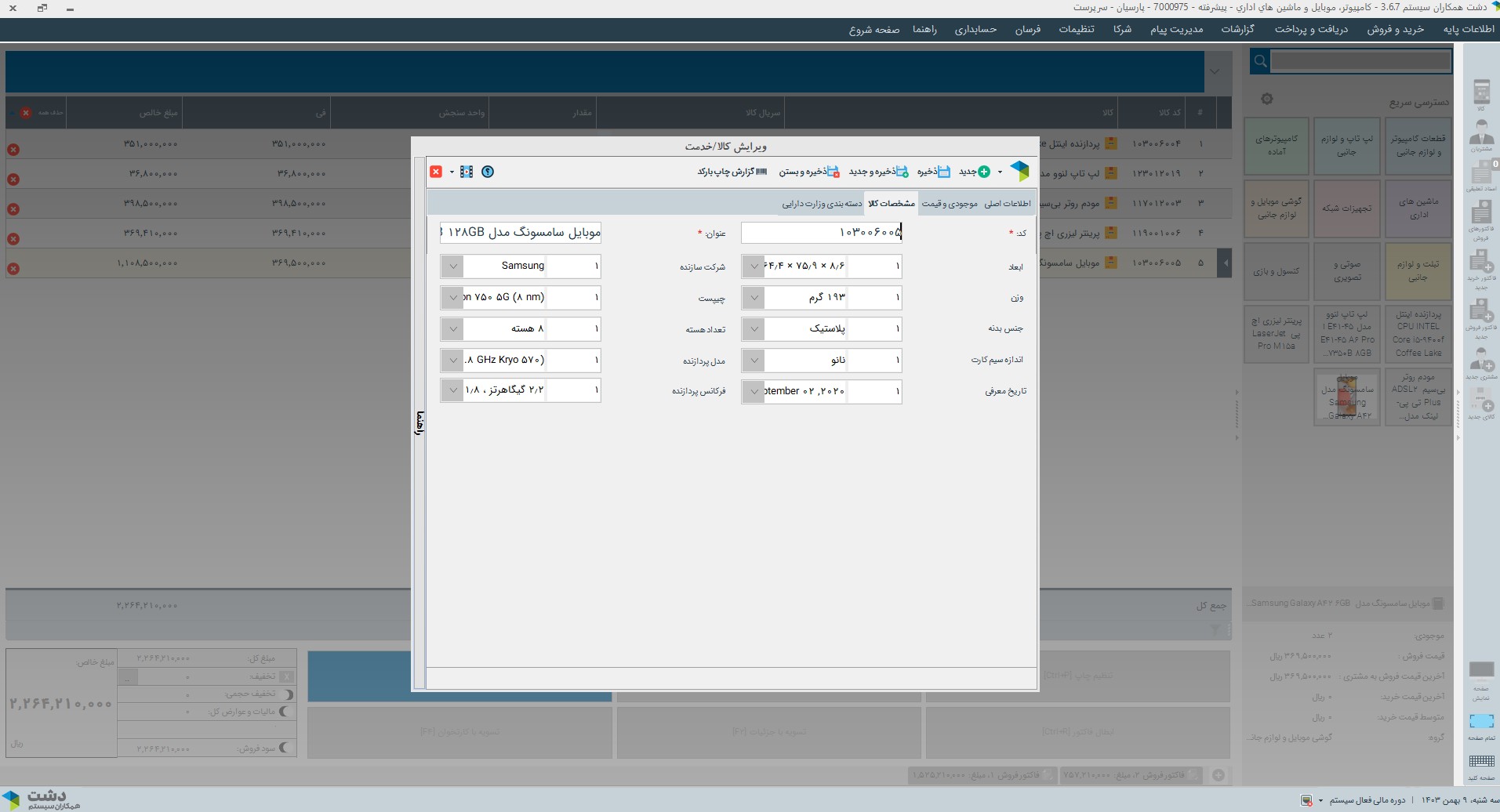Viewport: 1500px width, 812px height.
Task: Click the plus icon beside invoice tabs
Action: pos(1219,775)
